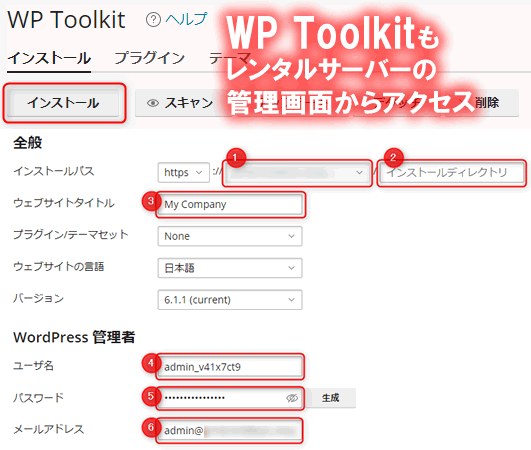
Task: Click the インストール button
Action: coord(63,103)
